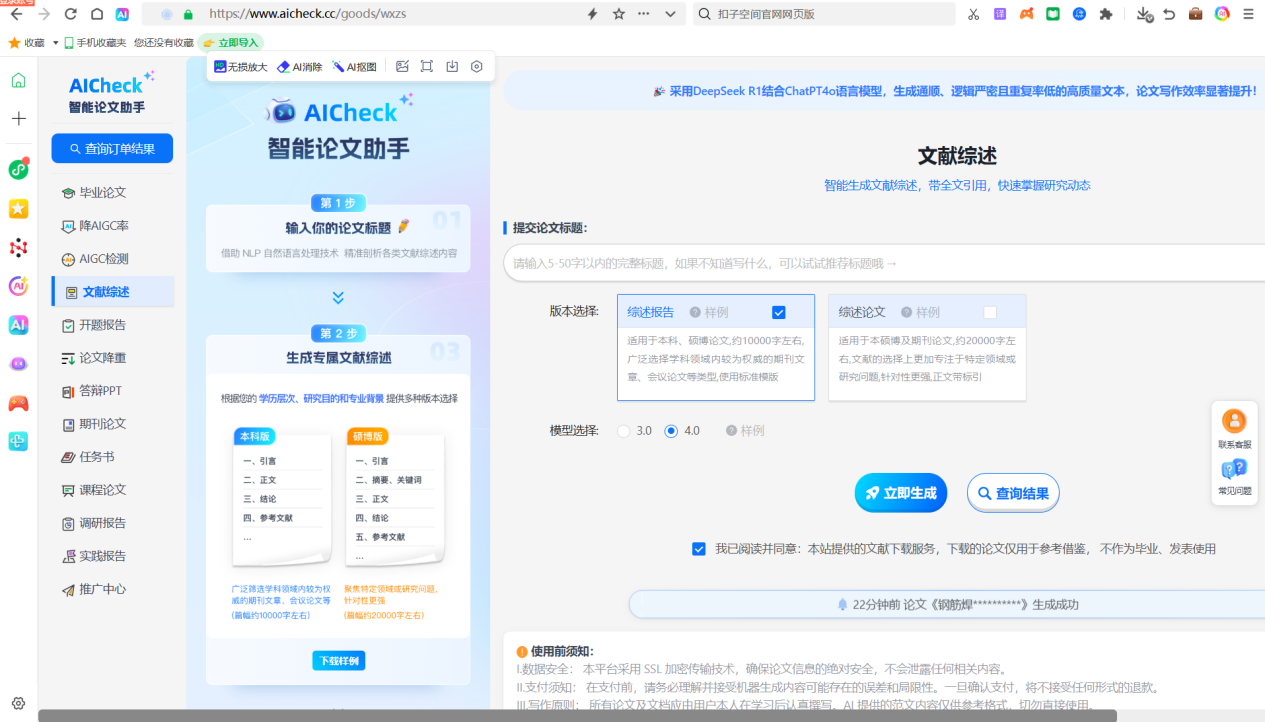Click the browser back arrow

click(17, 14)
